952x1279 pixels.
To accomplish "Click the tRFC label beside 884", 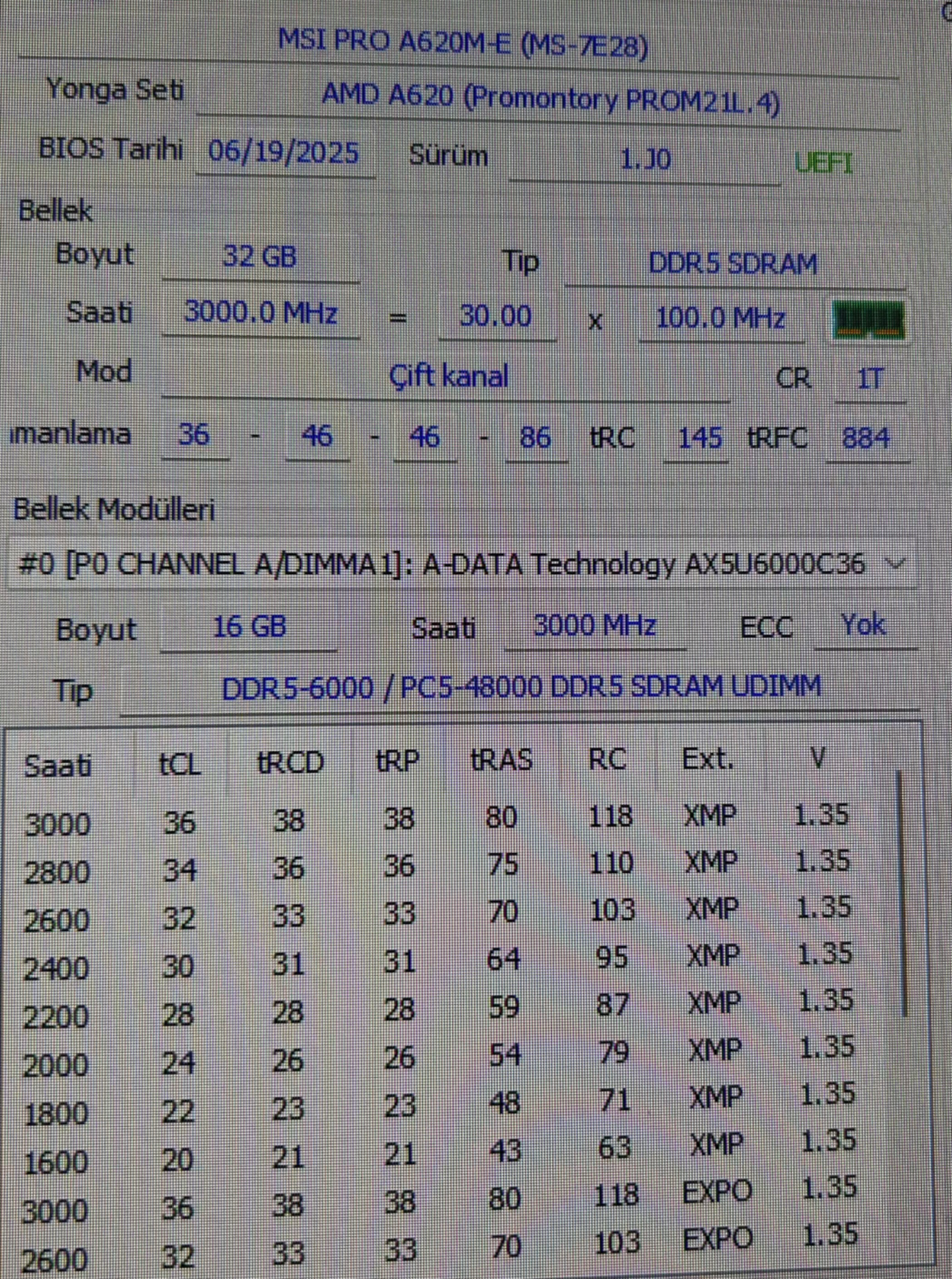I will coord(777,438).
